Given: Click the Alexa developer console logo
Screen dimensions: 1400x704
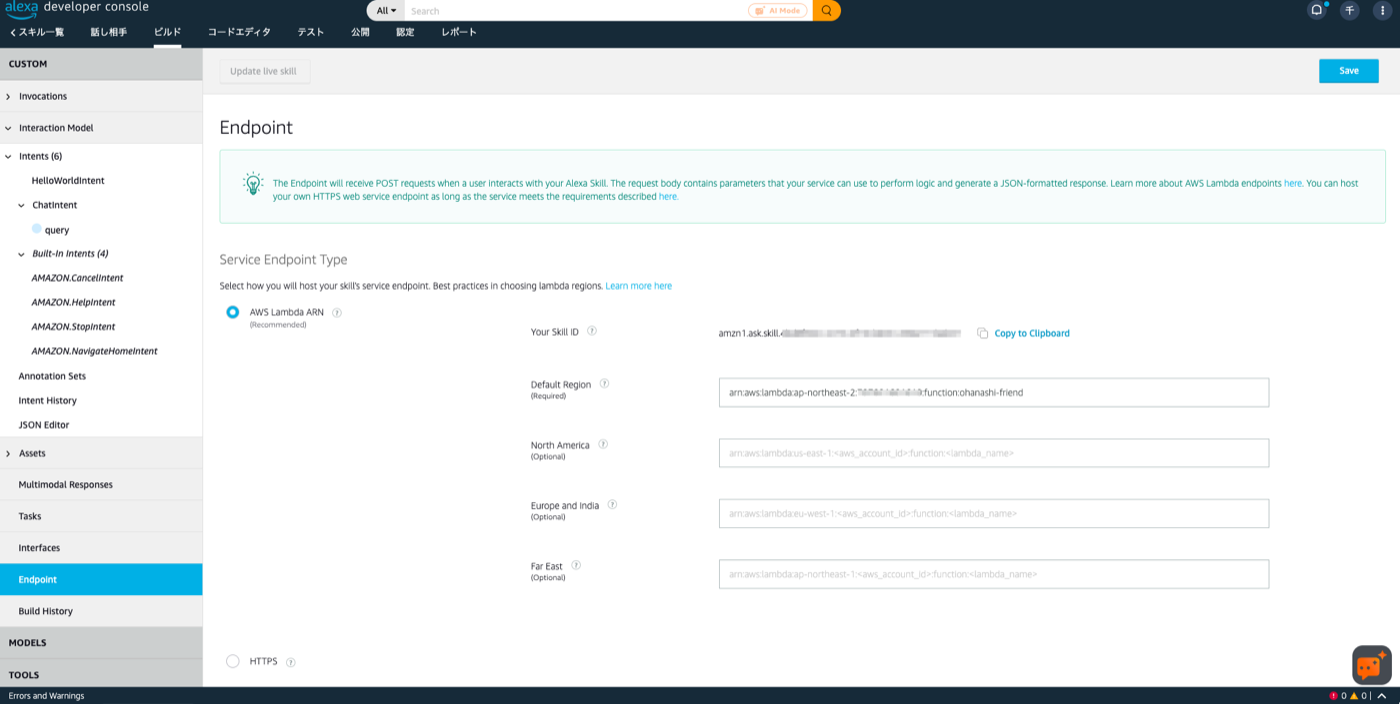Looking at the screenshot, I should click(77, 8).
